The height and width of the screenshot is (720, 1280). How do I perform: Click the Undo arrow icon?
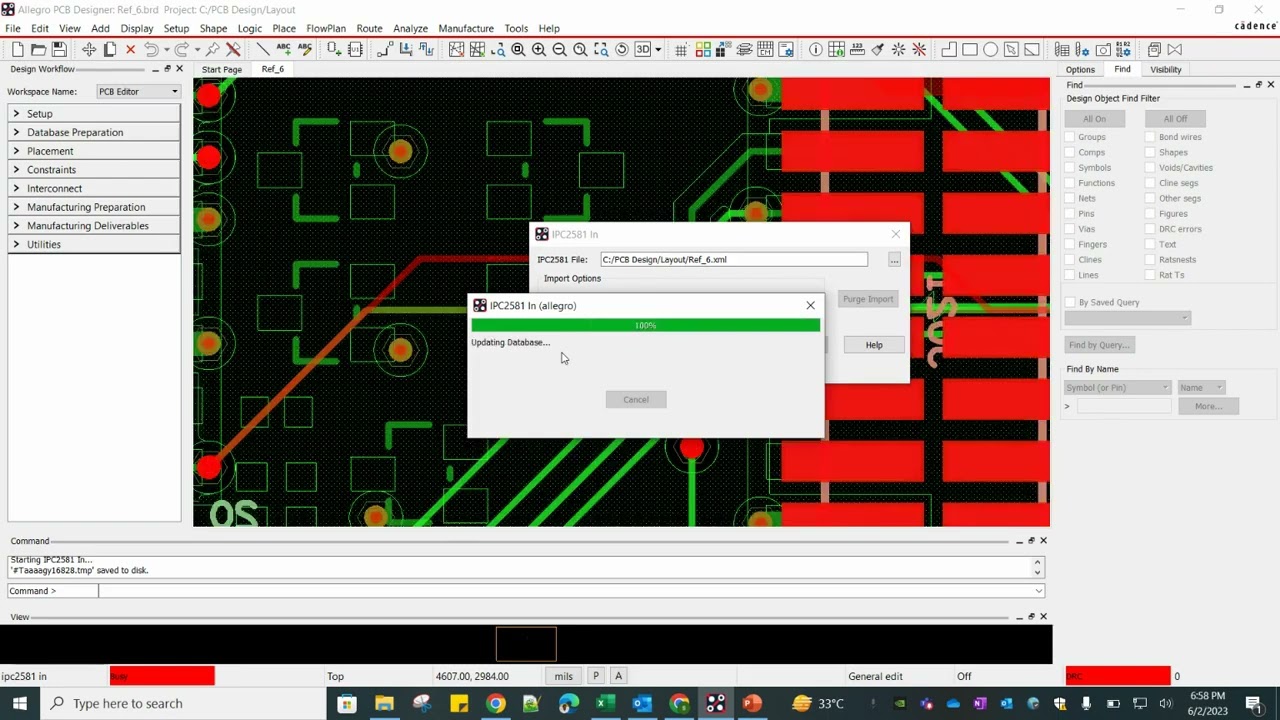pos(151,49)
